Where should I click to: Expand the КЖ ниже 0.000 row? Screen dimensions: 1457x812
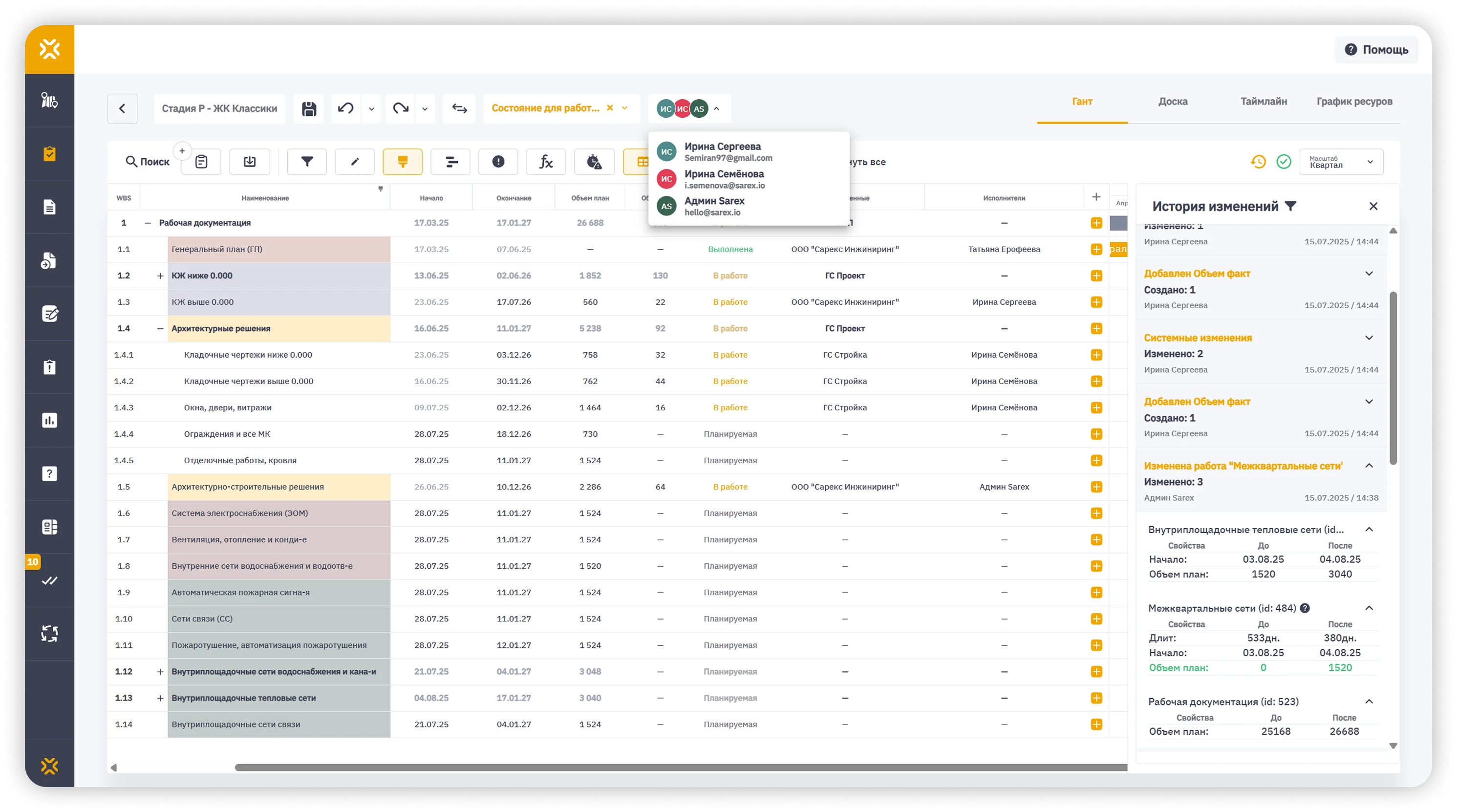(x=160, y=276)
